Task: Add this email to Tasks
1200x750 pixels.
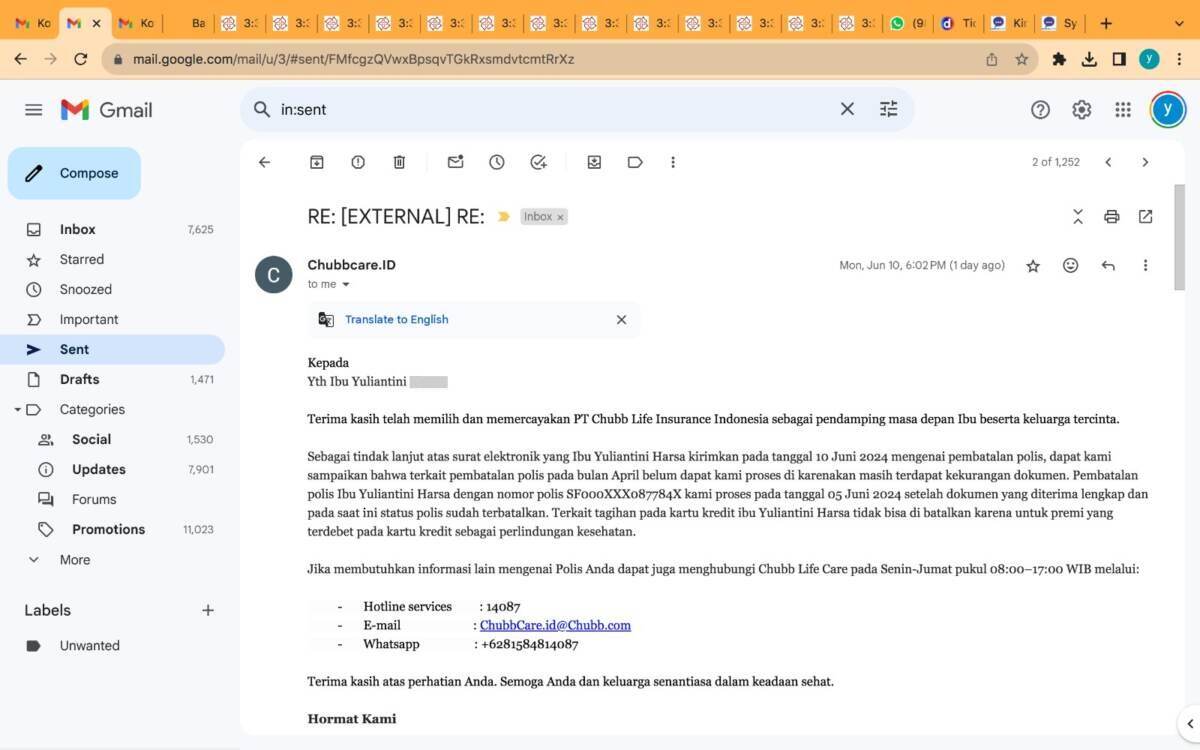Action: click(x=538, y=162)
